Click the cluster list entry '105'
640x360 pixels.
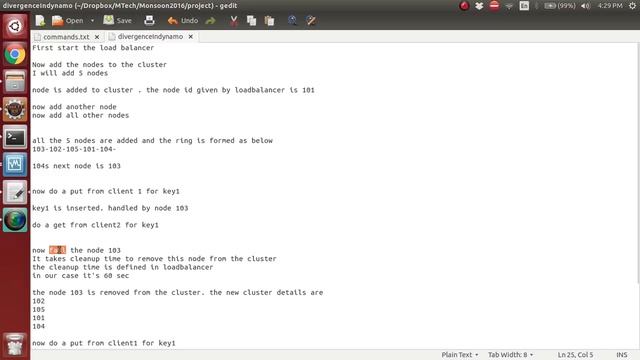point(38,309)
